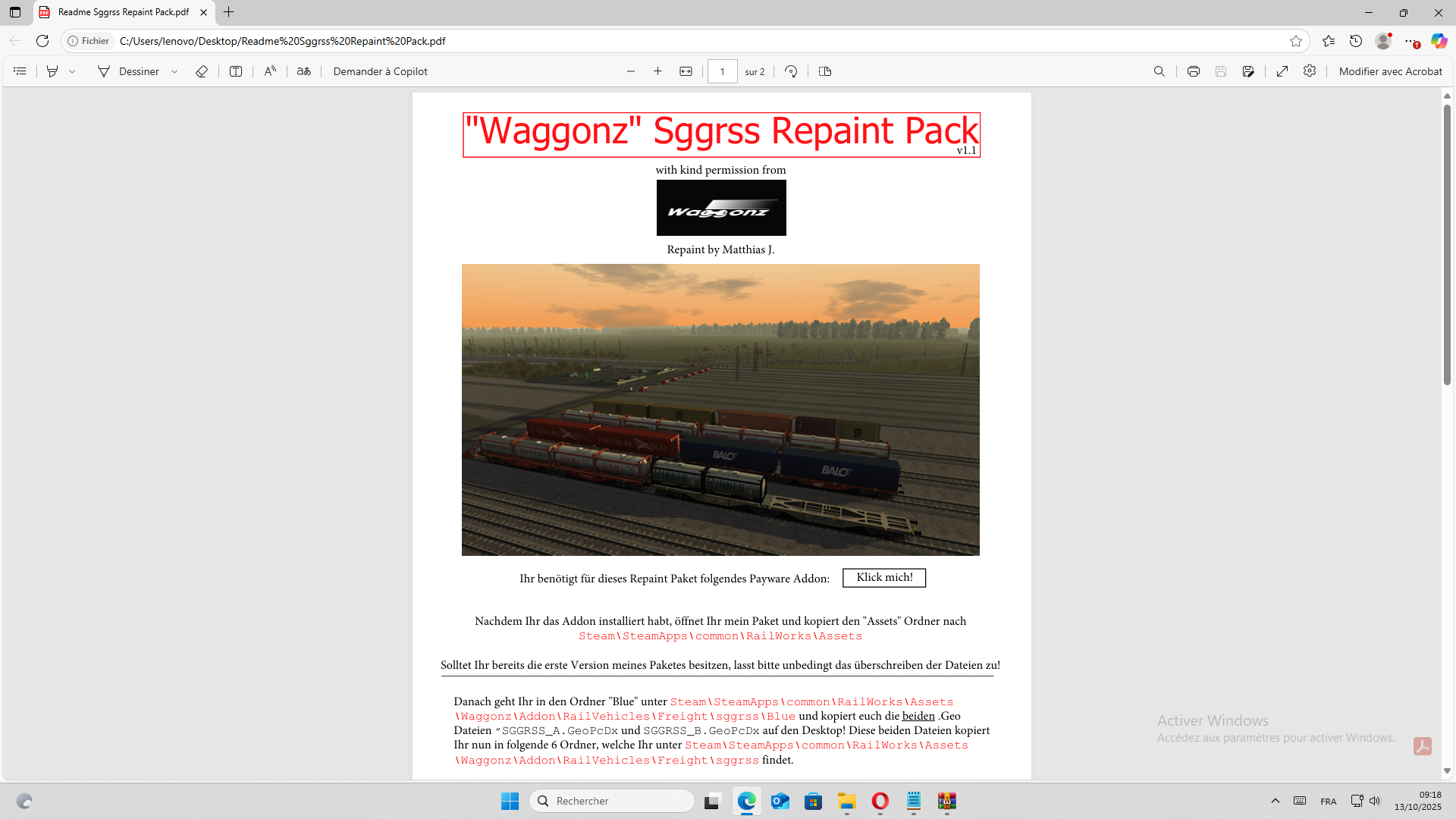Expand the Dessiner options dropdown arrow
The height and width of the screenshot is (819, 1456).
pyautogui.click(x=174, y=71)
